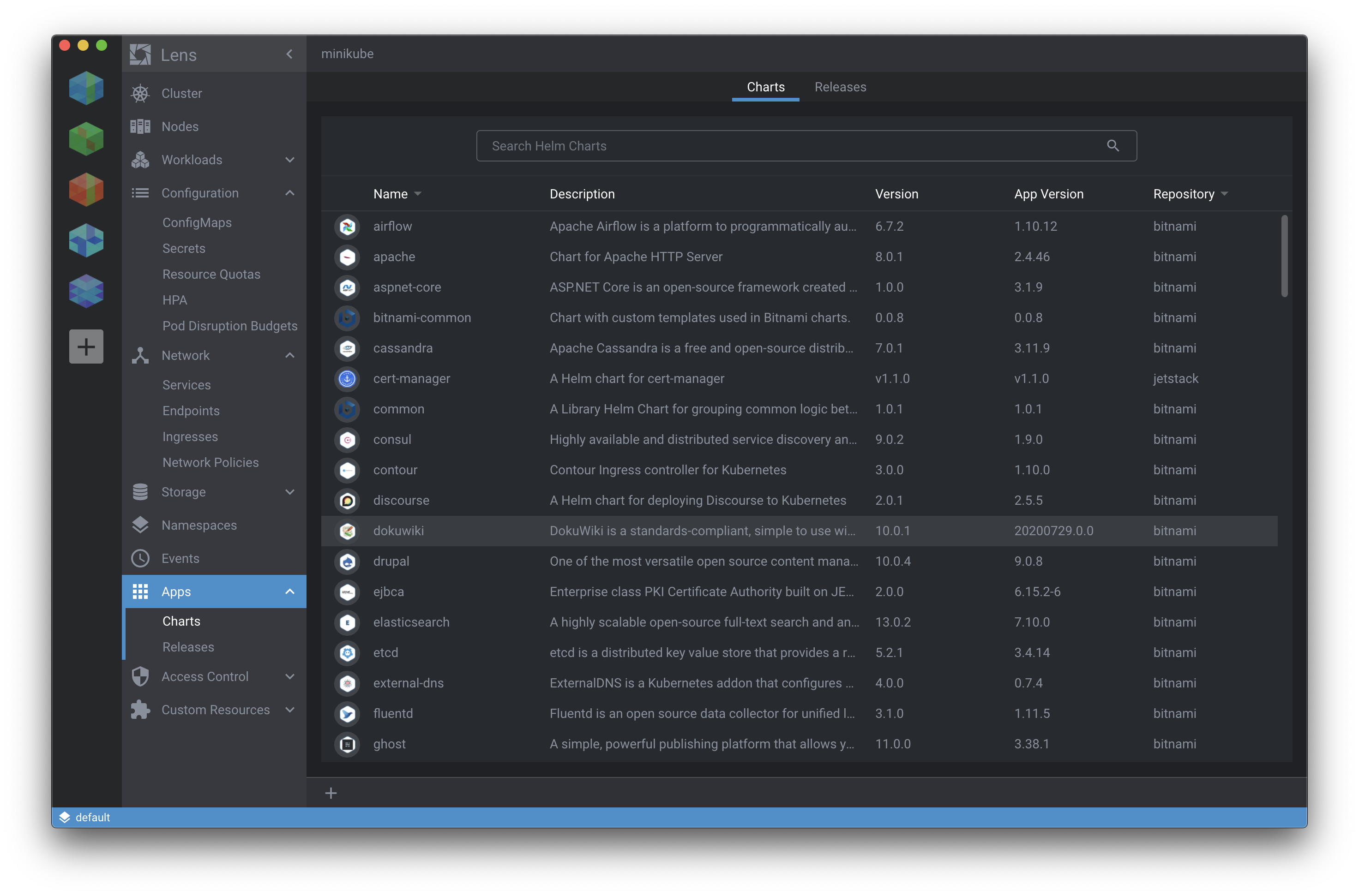Viewport: 1359px width, 896px height.
Task: Click the chart list scrollbar
Action: point(1284,256)
